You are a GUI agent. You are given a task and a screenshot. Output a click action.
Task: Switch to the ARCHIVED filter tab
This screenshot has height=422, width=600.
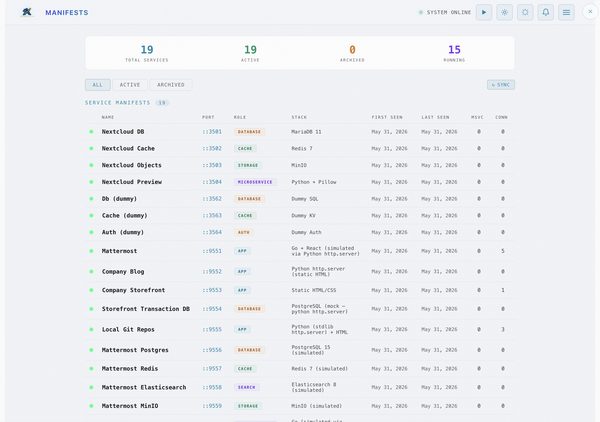[x=171, y=85]
